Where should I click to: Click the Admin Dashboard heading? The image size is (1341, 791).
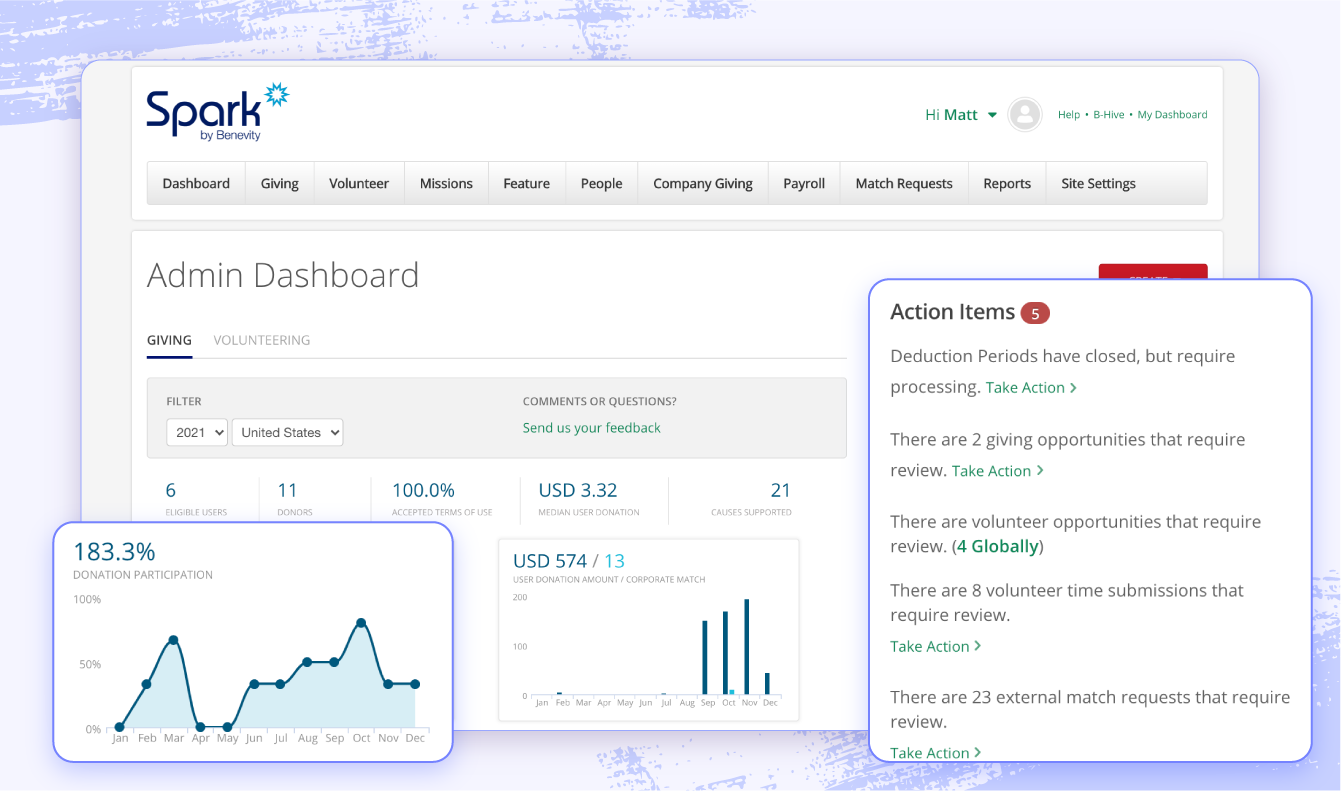click(x=283, y=275)
